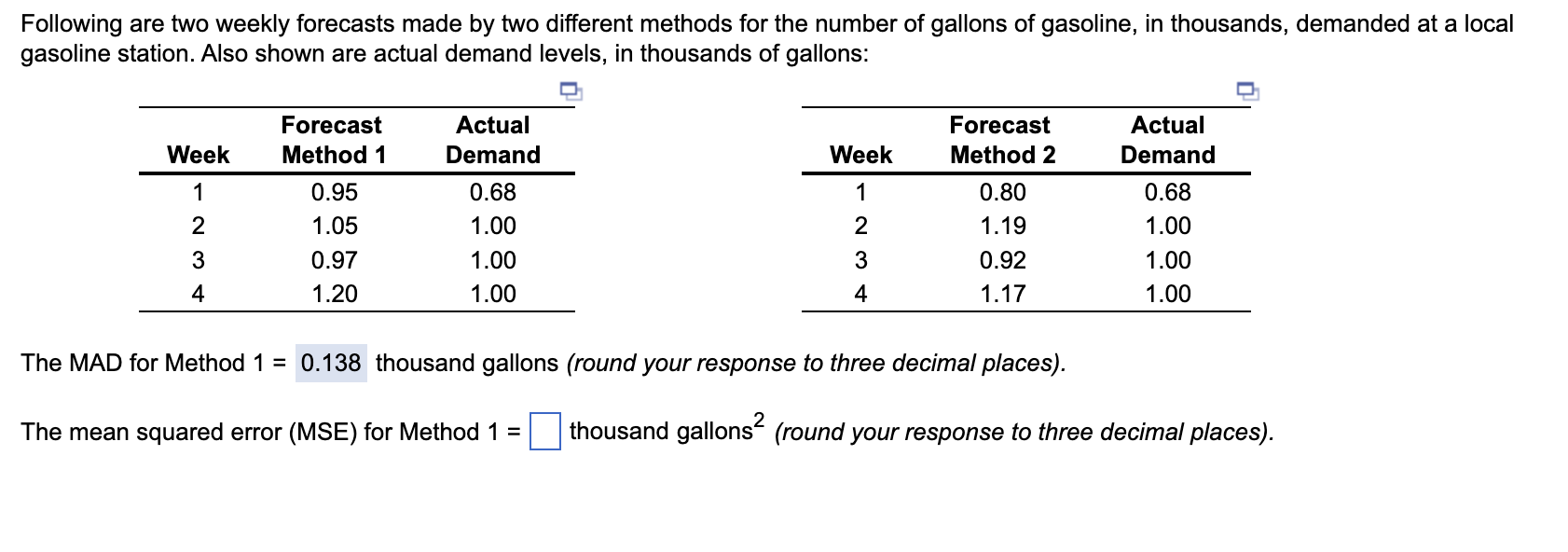The width and height of the screenshot is (1568, 552).
Task: Click the value 0.80 in Method 2 table
Action: pos(1002,191)
